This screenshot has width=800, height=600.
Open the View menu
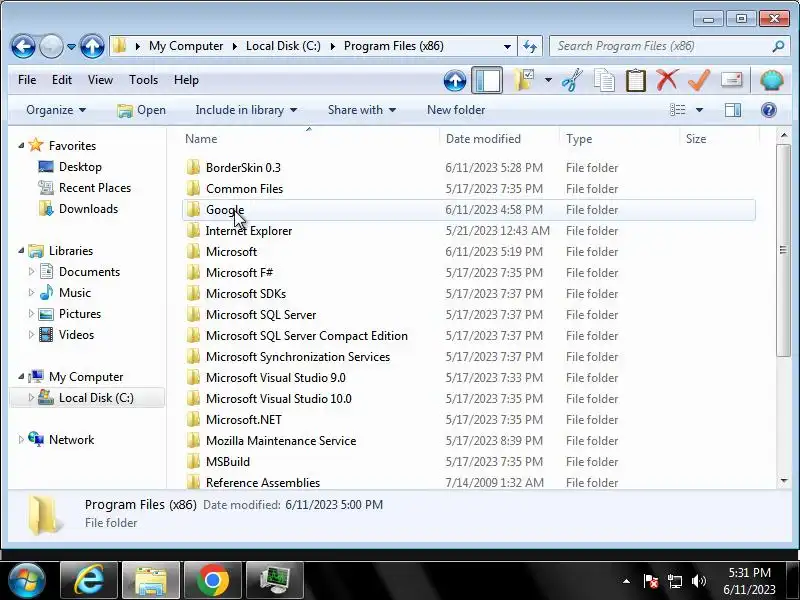click(x=100, y=80)
